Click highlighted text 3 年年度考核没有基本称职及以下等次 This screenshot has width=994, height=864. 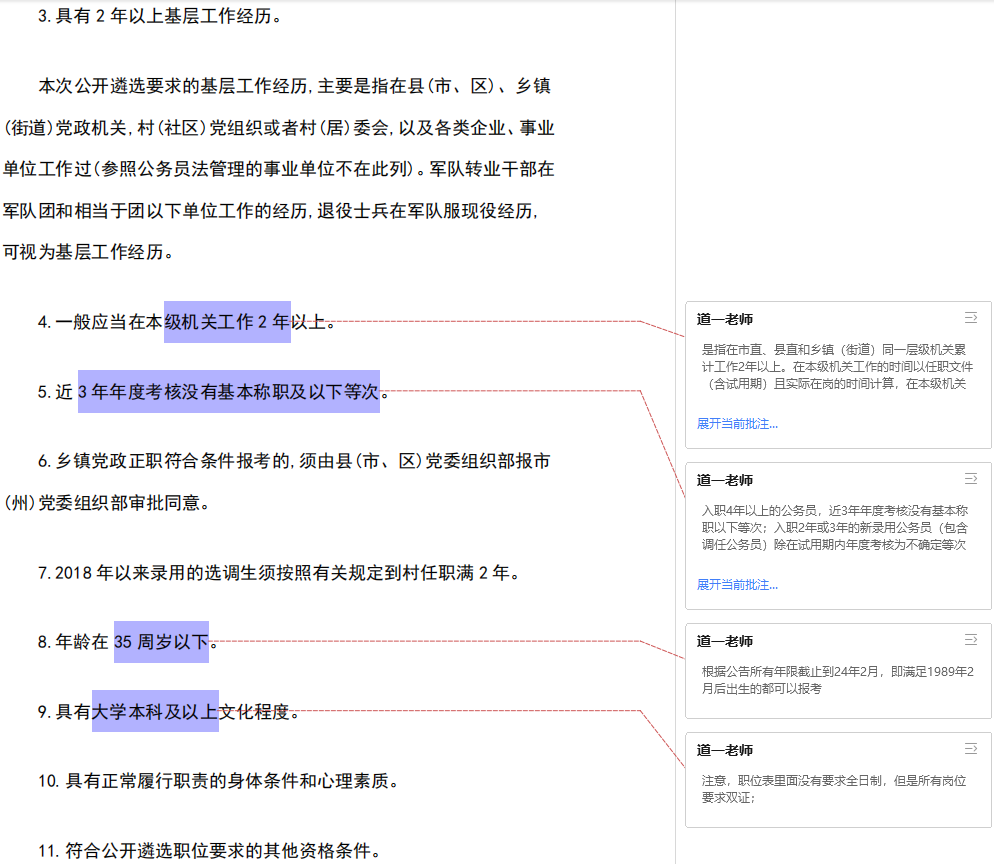[228, 392]
